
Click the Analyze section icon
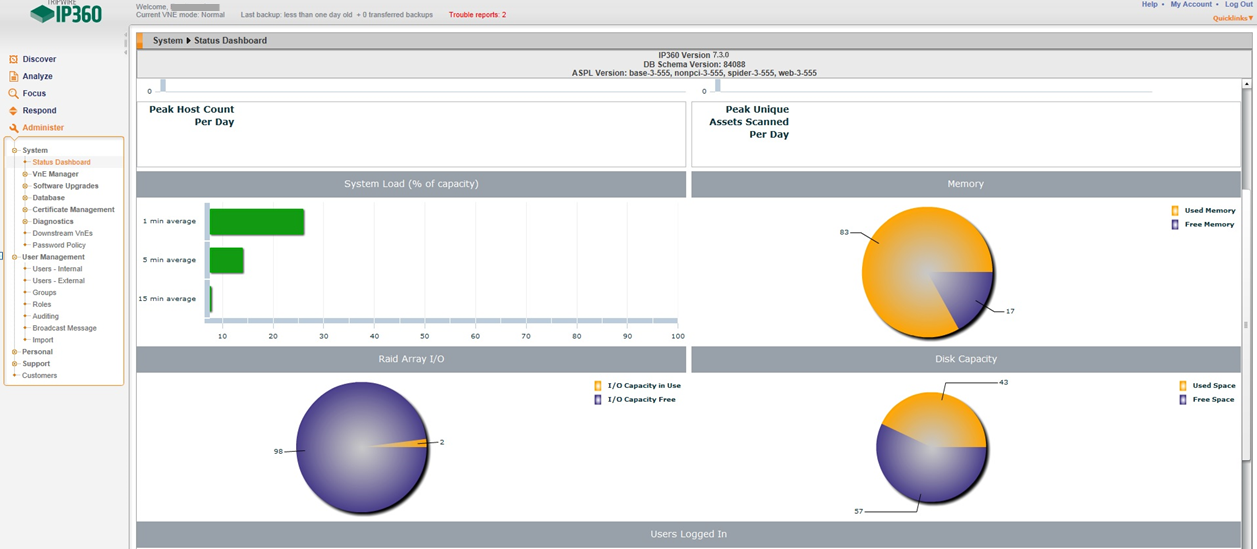(13, 76)
